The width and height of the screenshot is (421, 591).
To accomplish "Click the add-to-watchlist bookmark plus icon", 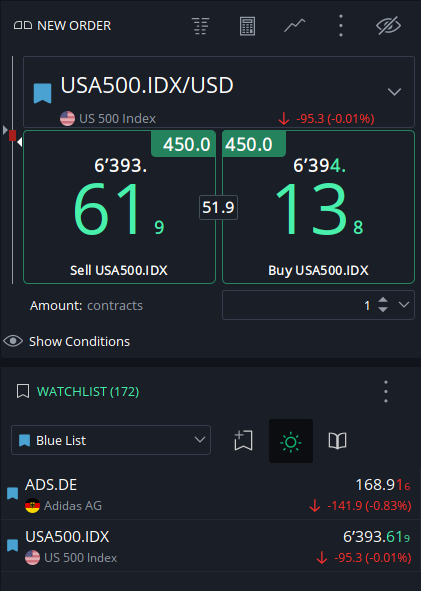I will click(x=243, y=440).
